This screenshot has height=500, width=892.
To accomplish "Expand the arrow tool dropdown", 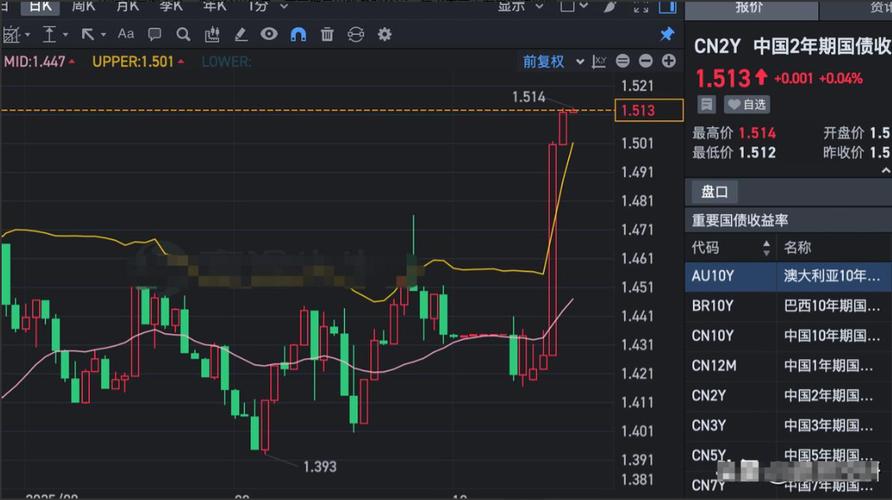I will pos(102,35).
